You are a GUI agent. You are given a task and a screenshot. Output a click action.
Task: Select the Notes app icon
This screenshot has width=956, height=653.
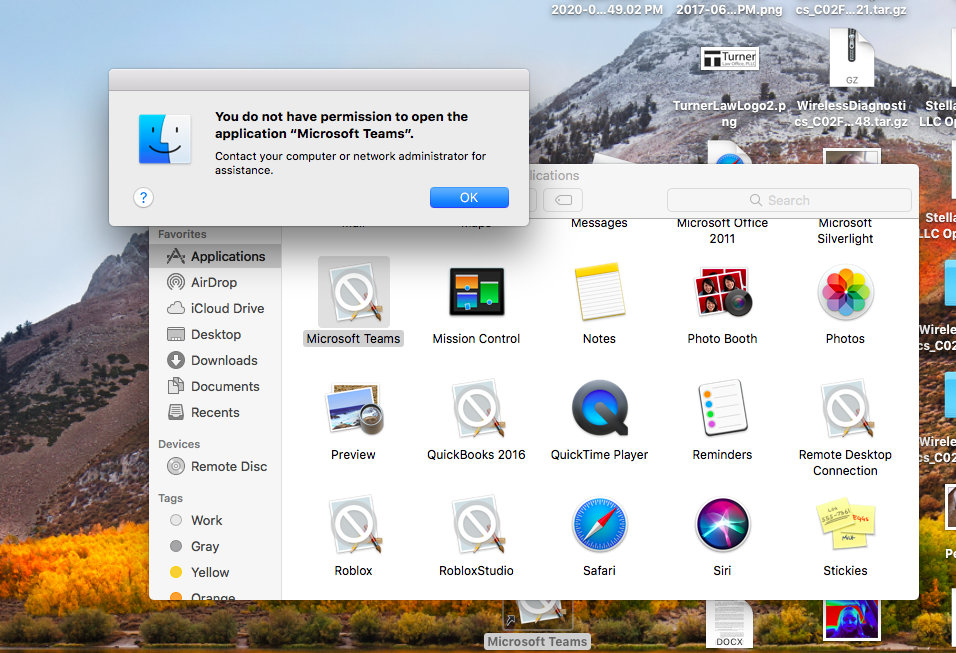click(600, 292)
